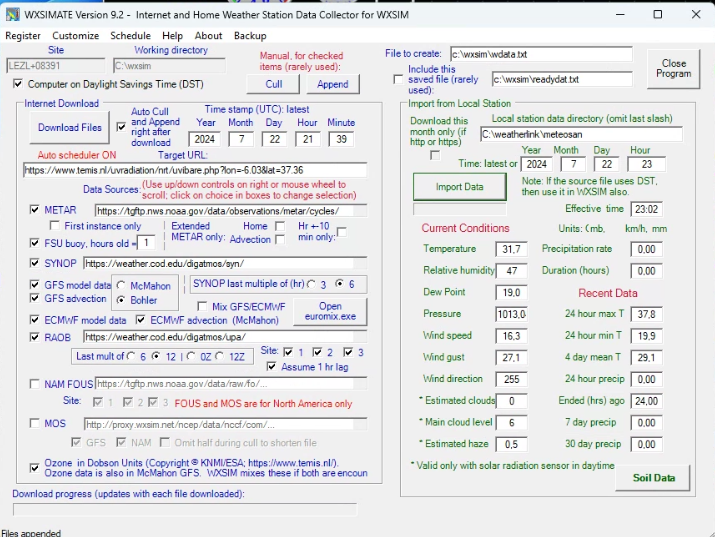Click the Target URL input field

pyautogui.click(x=195, y=170)
